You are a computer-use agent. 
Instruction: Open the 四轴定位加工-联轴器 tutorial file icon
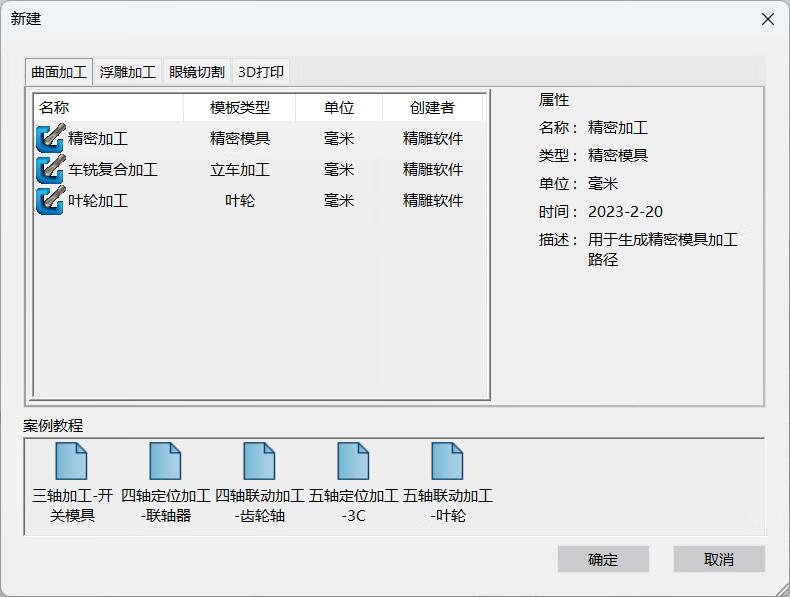tap(165, 461)
